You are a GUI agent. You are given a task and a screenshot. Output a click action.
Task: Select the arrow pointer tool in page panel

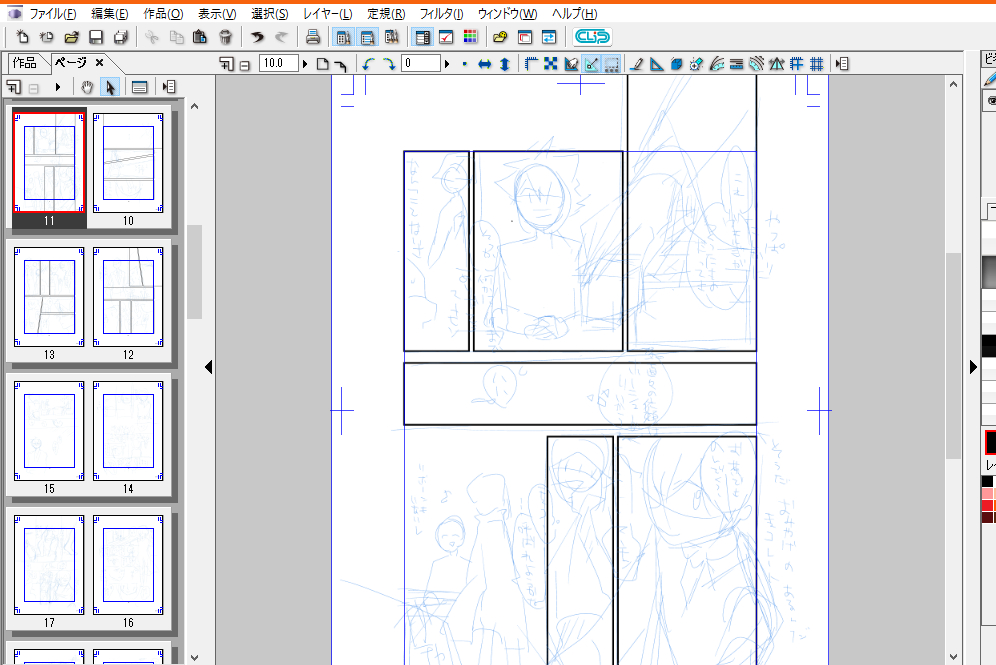pyautogui.click(x=109, y=87)
